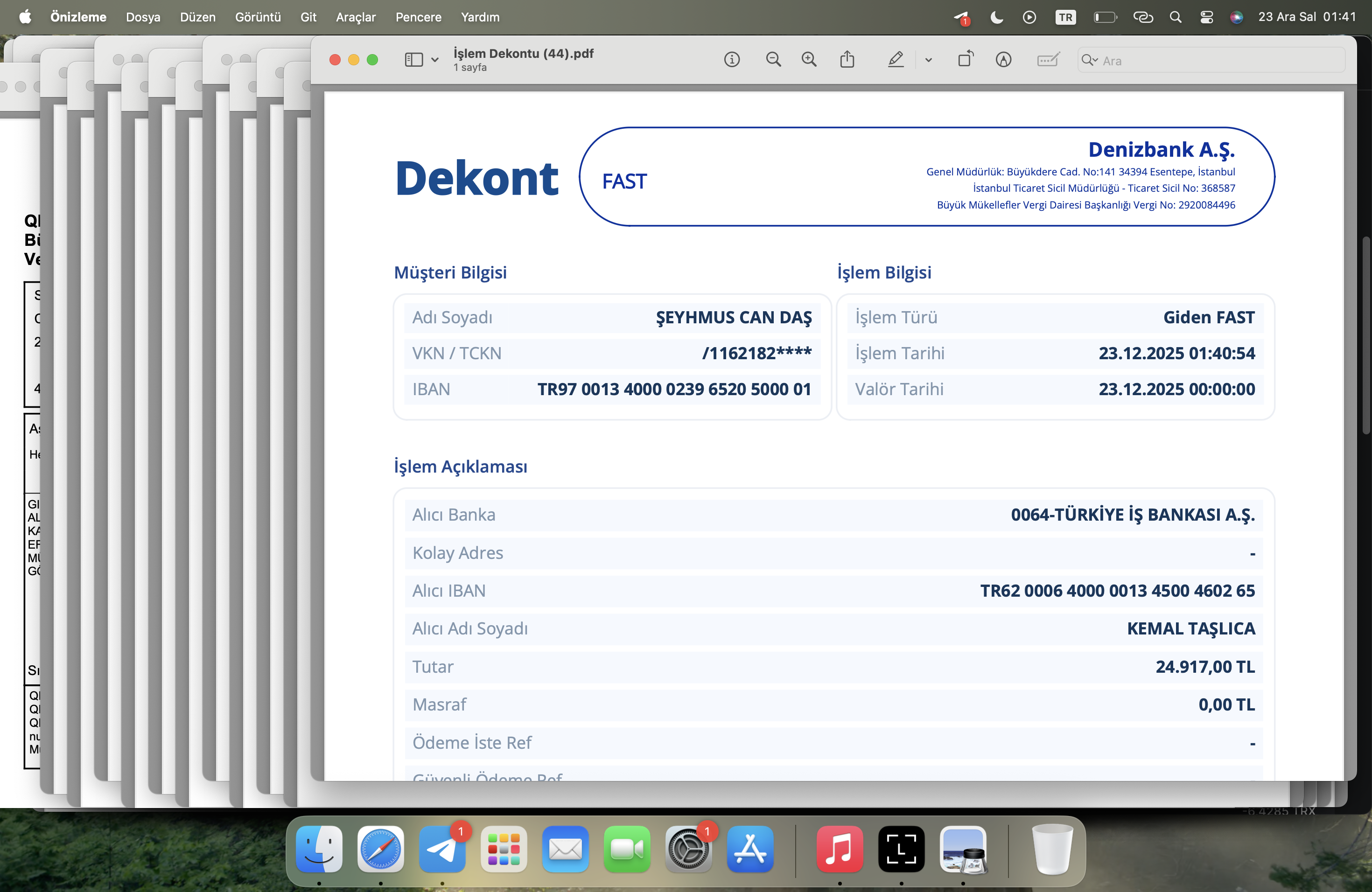Zoom in on the PDF page

809,60
